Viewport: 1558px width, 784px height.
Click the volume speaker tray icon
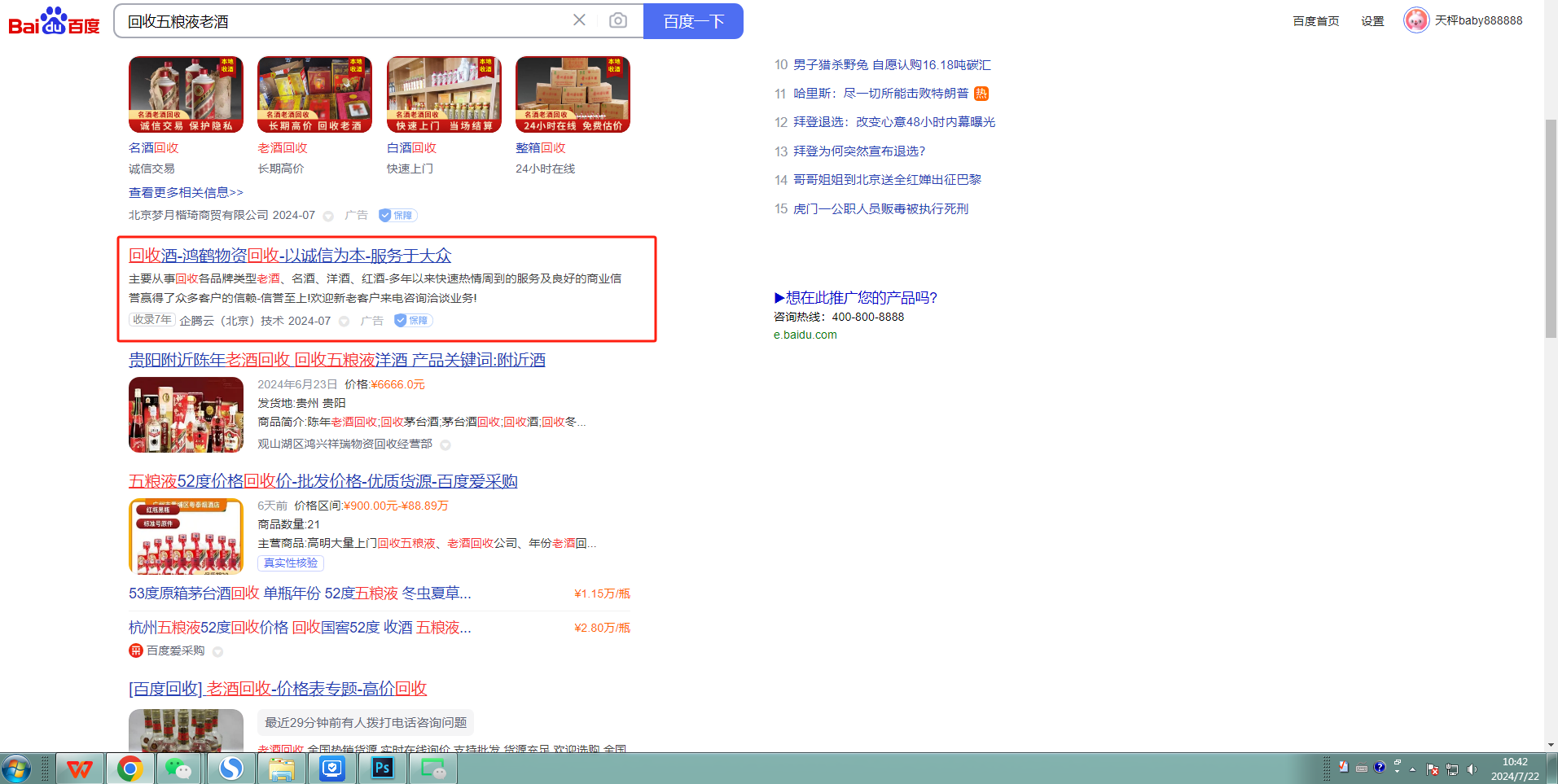pyautogui.click(x=1472, y=769)
